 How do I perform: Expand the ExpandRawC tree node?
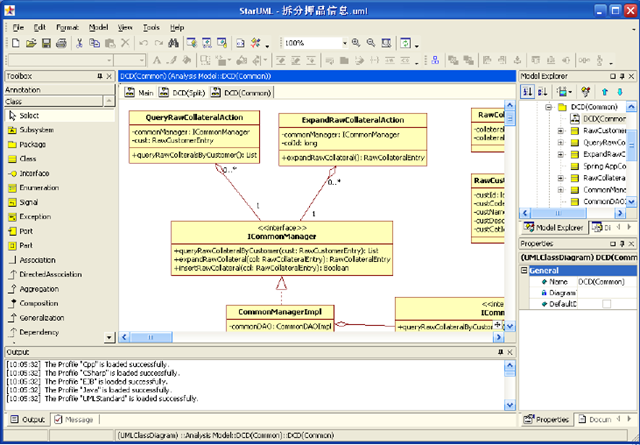point(561,154)
